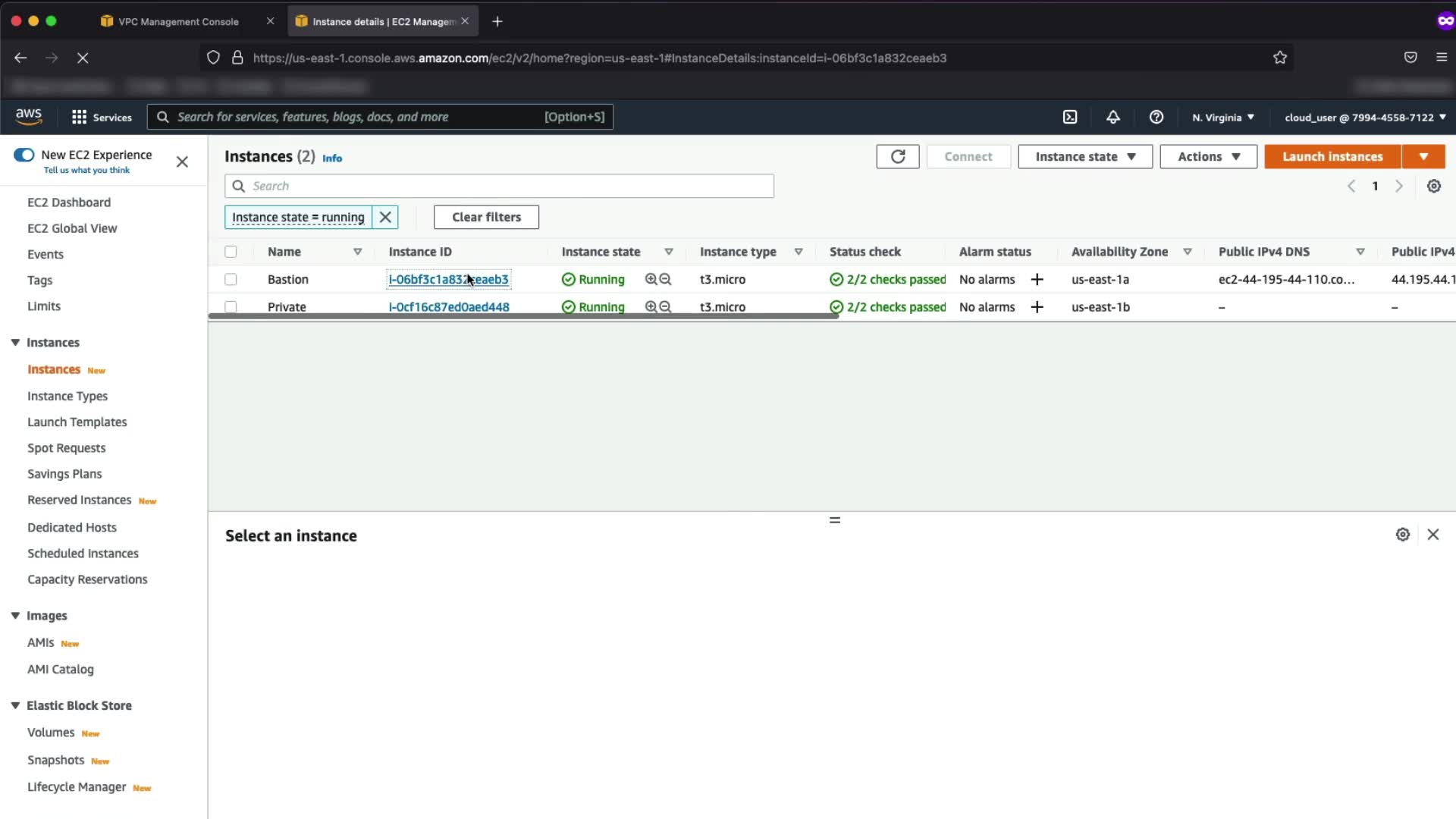Zoom in on Bastion instance state
Viewport: 1456px width, 819px height.
(x=651, y=279)
